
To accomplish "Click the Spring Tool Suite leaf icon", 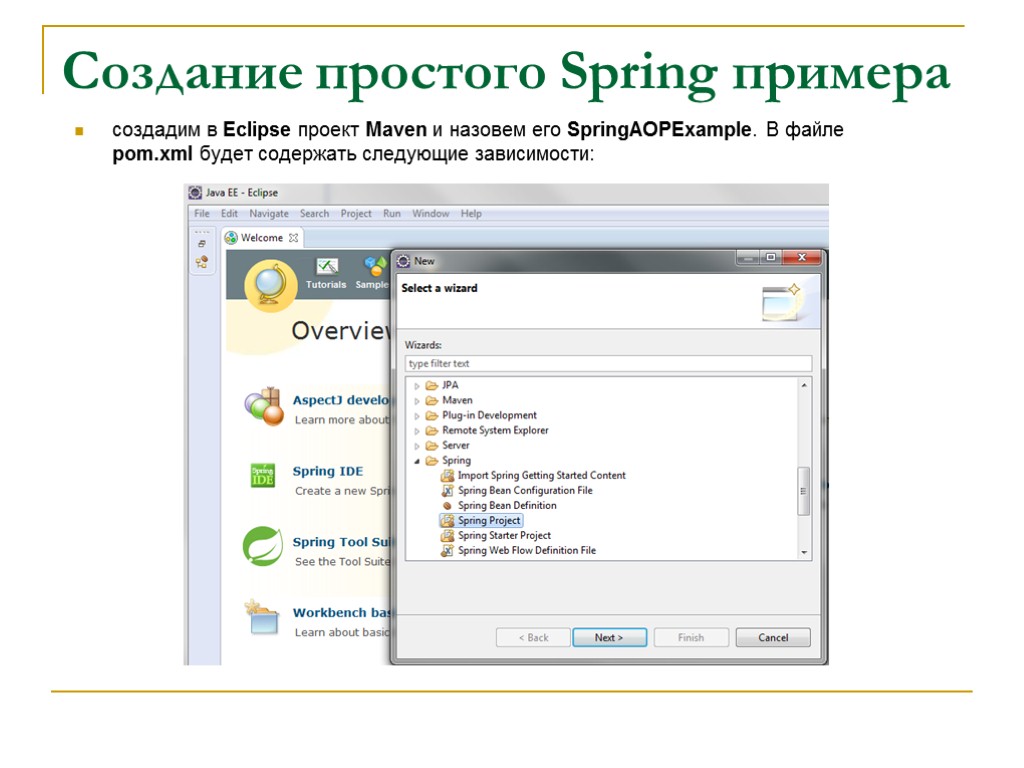I will coord(262,546).
